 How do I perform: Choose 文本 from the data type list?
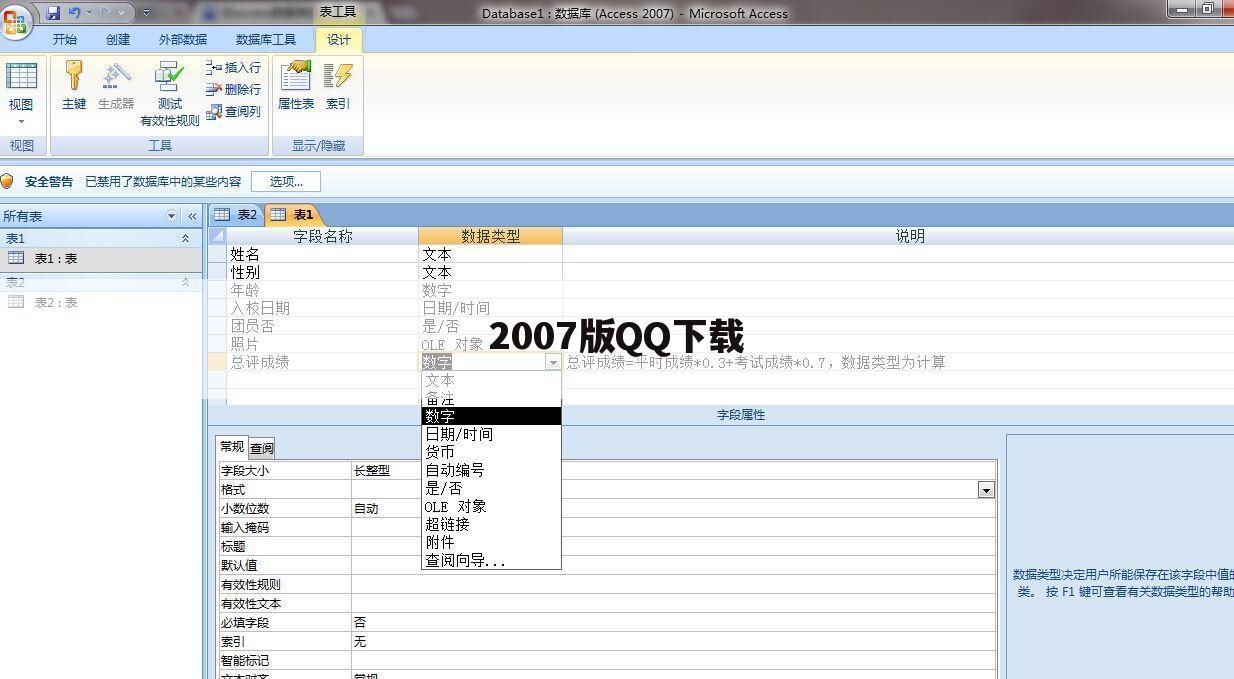point(491,380)
